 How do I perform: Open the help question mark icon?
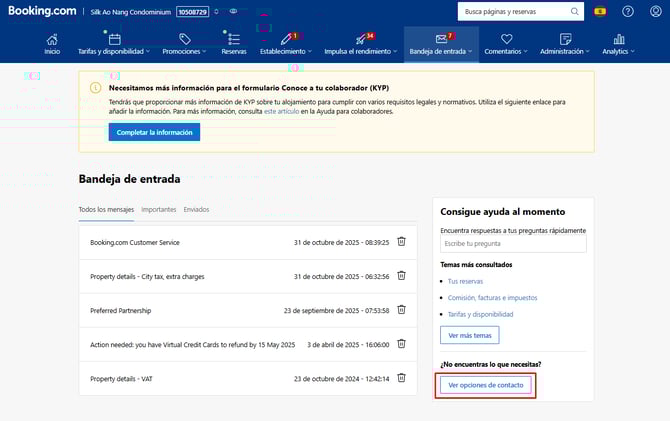[x=628, y=12]
